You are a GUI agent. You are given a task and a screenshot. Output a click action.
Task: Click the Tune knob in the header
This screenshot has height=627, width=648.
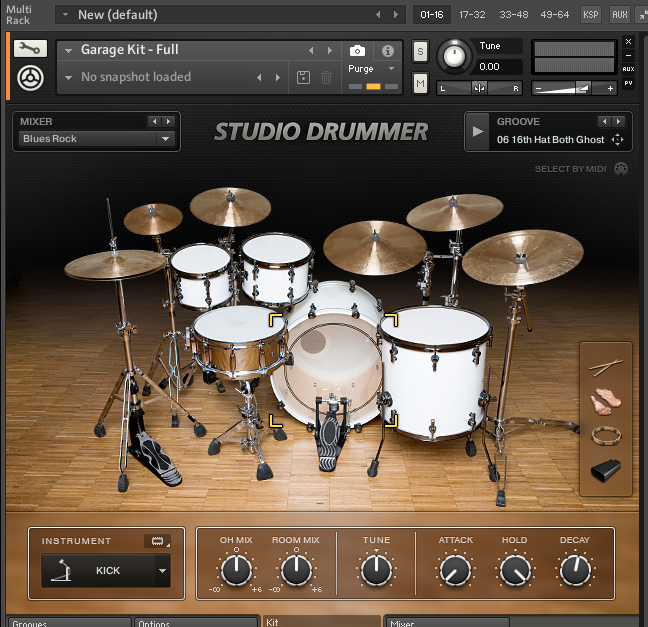point(454,57)
